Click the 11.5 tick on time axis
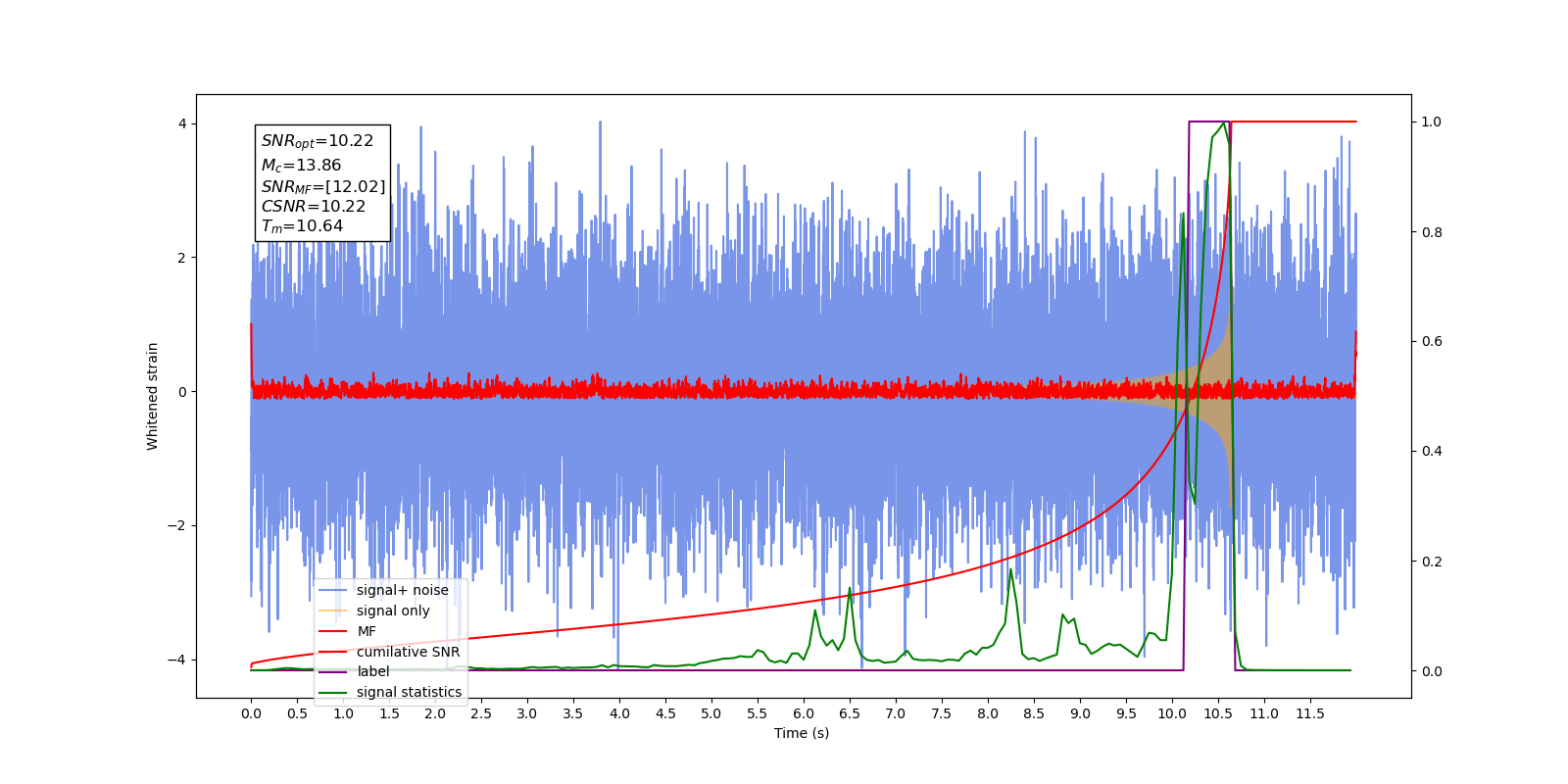The image size is (1568, 784). click(x=1310, y=713)
